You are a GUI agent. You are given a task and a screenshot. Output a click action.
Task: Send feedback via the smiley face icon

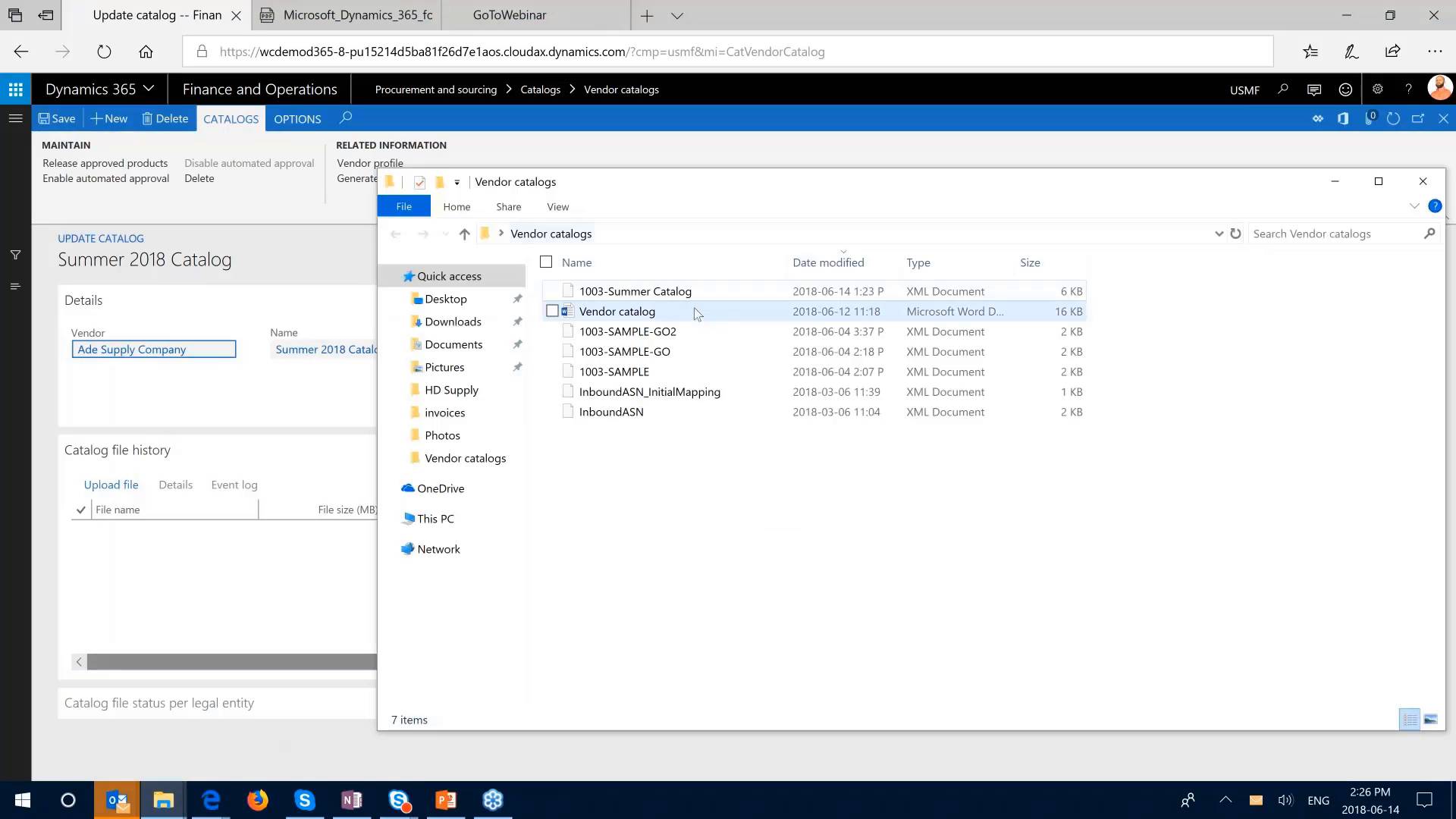1345,89
